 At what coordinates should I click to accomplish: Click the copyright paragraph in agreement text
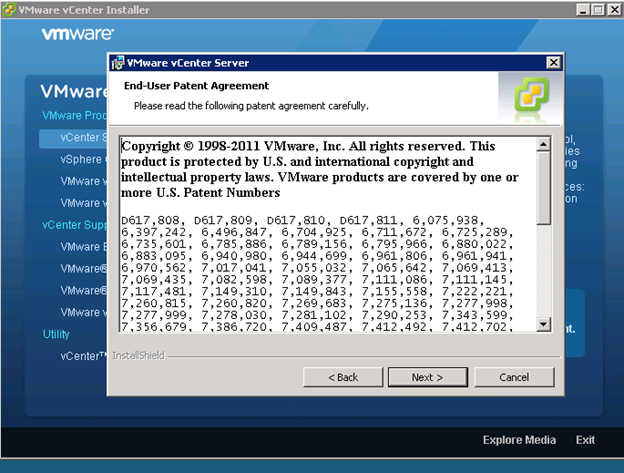(320, 169)
